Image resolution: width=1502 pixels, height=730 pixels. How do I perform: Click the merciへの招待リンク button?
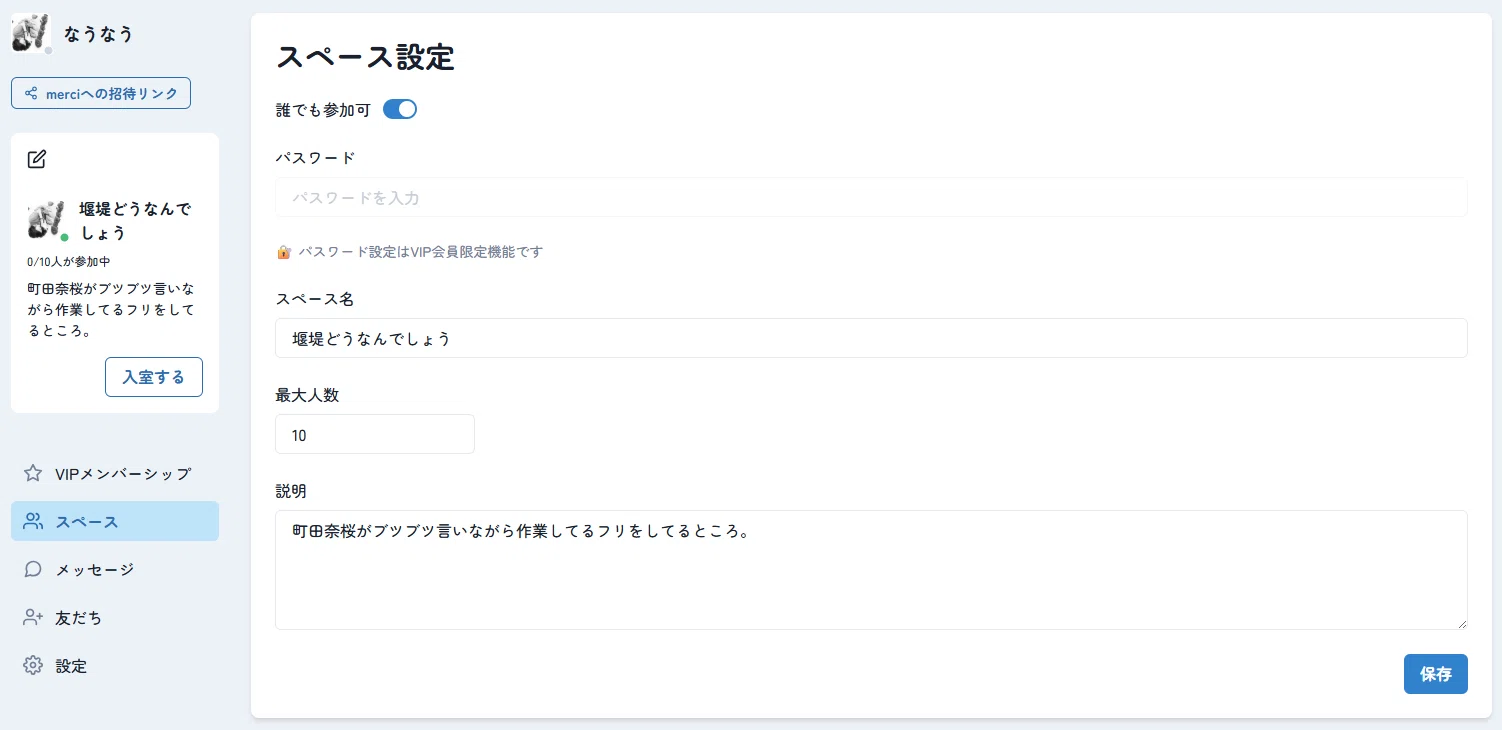pyautogui.click(x=101, y=93)
